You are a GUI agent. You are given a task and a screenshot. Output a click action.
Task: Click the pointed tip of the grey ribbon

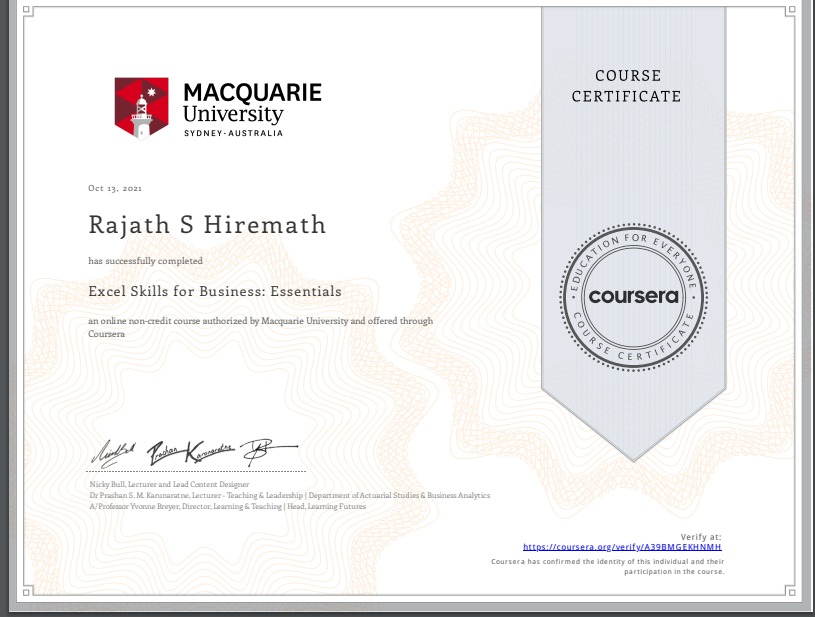pos(633,455)
